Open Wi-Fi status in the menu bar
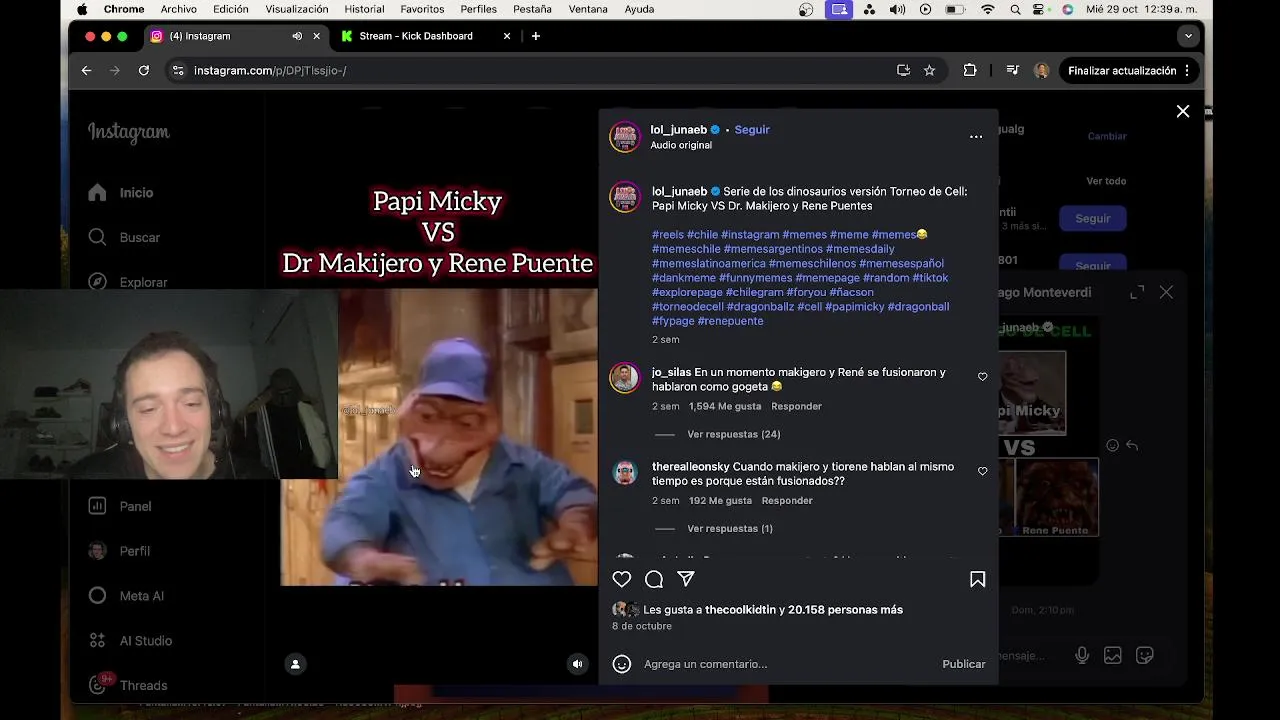Screen dimensions: 1280x720 [x=988, y=9]
